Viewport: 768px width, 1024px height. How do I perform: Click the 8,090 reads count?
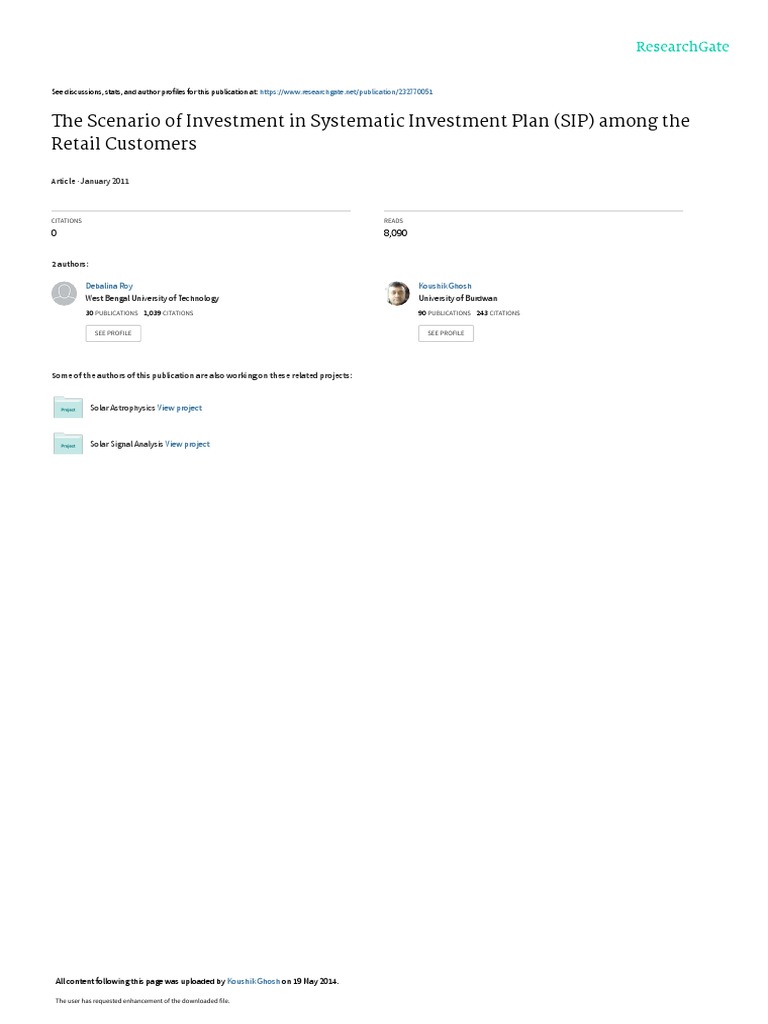[x=396, y=233]
